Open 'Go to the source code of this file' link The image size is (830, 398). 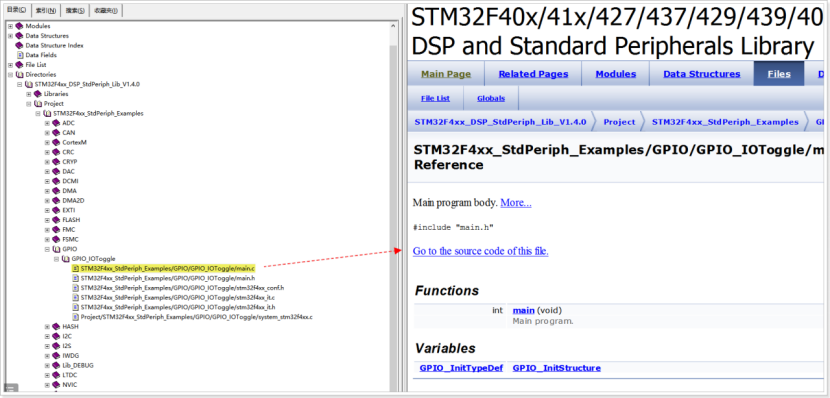tap(481, 251)
